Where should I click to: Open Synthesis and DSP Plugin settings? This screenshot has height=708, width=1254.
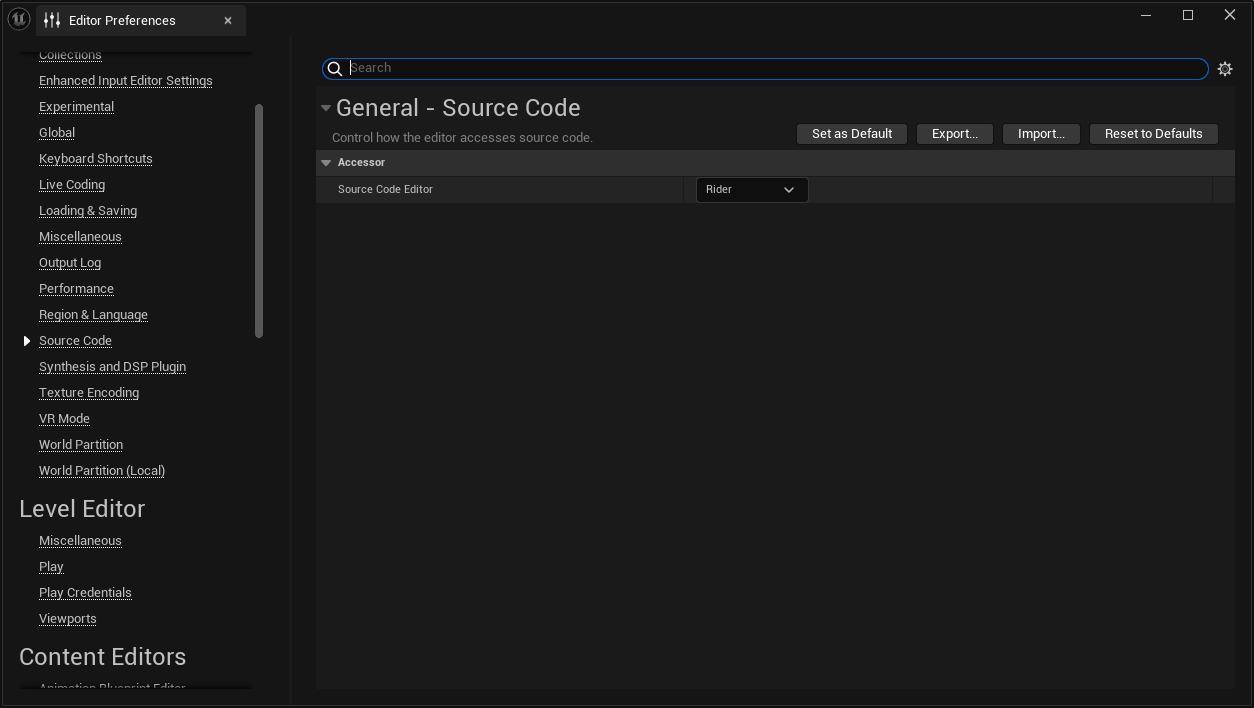point(112,367)
